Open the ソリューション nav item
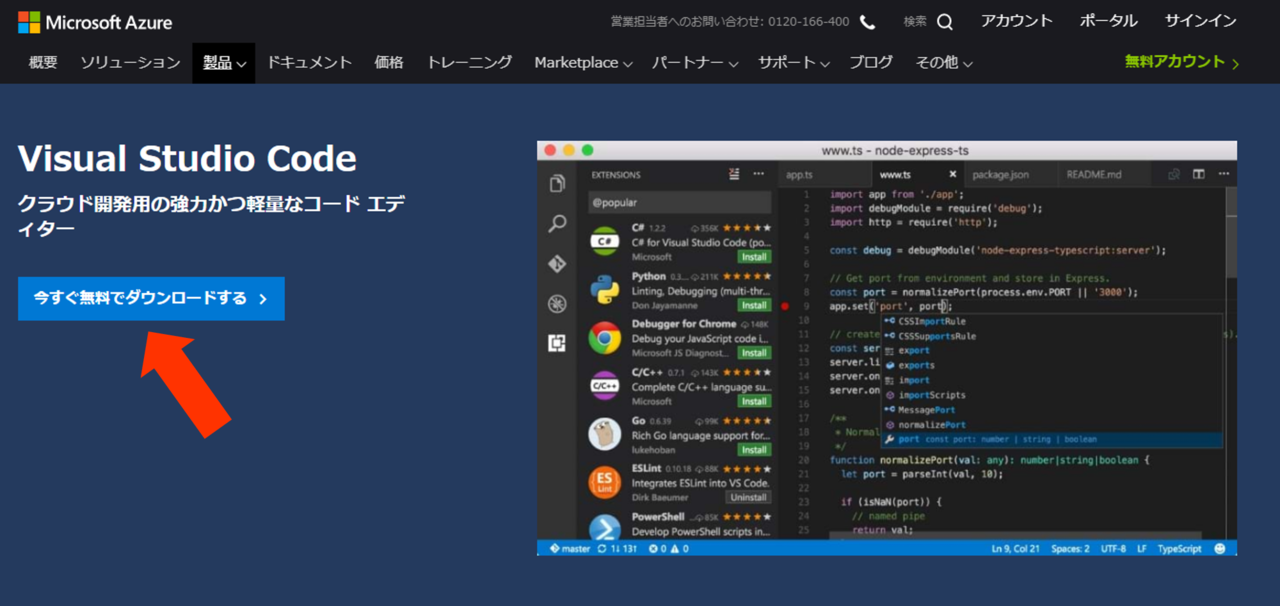This screenshot has height=606, width=1280. point(130,62)
